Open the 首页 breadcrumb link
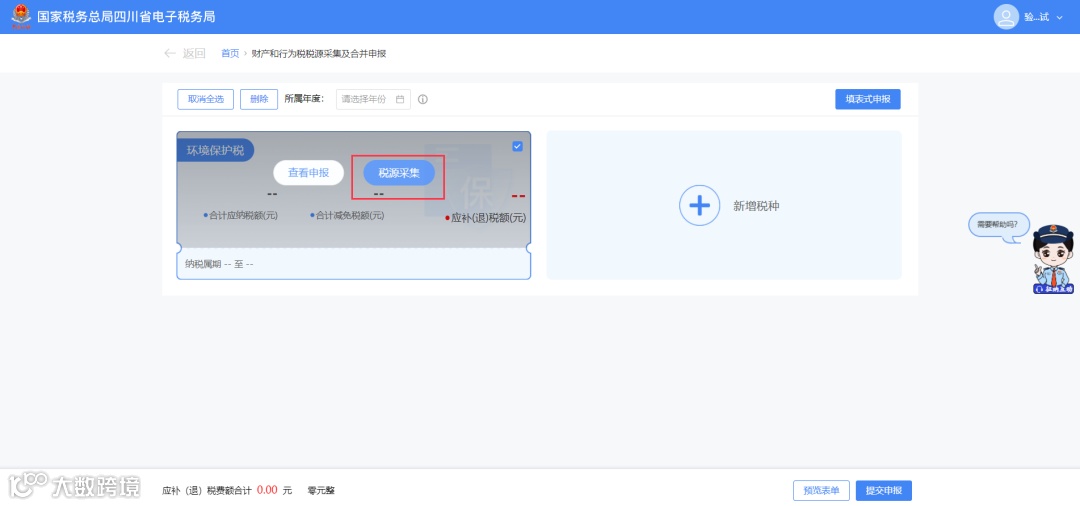 (x=230, y=53)
